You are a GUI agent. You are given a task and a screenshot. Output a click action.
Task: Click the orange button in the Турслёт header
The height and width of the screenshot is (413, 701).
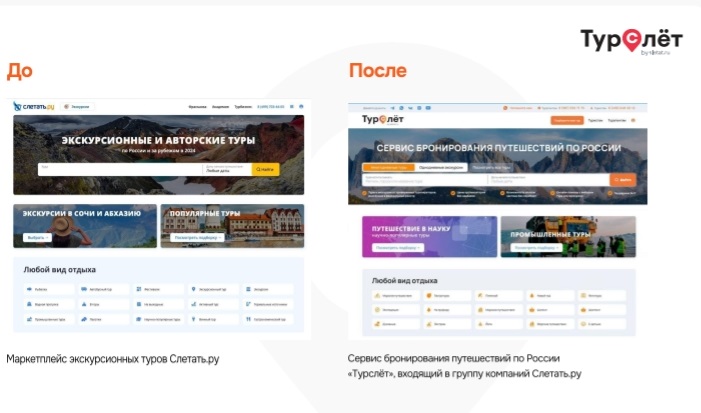(567, 120)
